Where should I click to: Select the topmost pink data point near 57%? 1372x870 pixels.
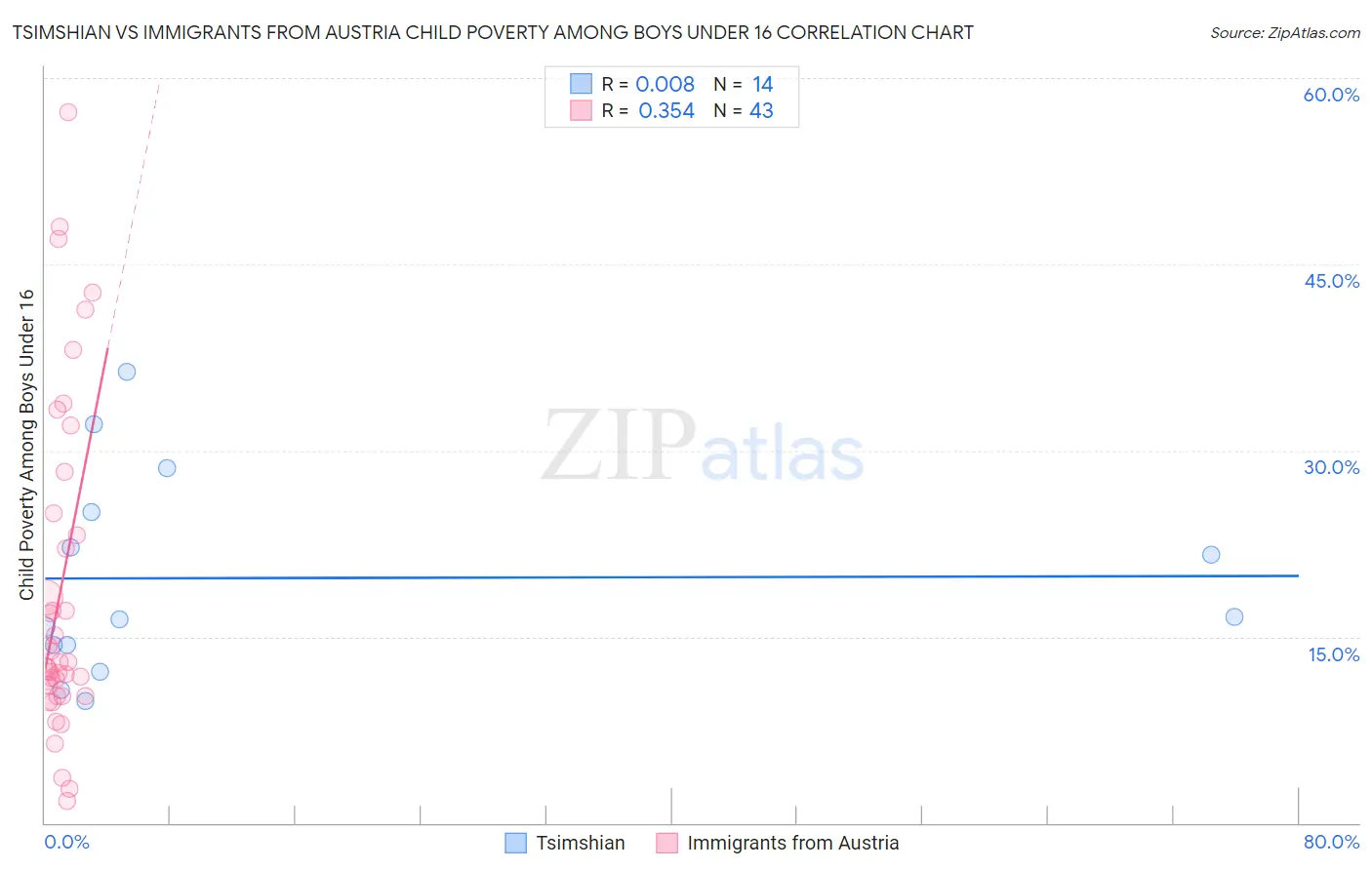click(x=68, y=112)
